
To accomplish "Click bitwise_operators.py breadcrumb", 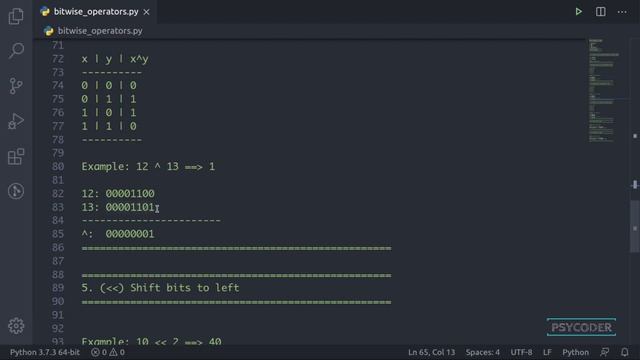I will (x=100, y=31).
